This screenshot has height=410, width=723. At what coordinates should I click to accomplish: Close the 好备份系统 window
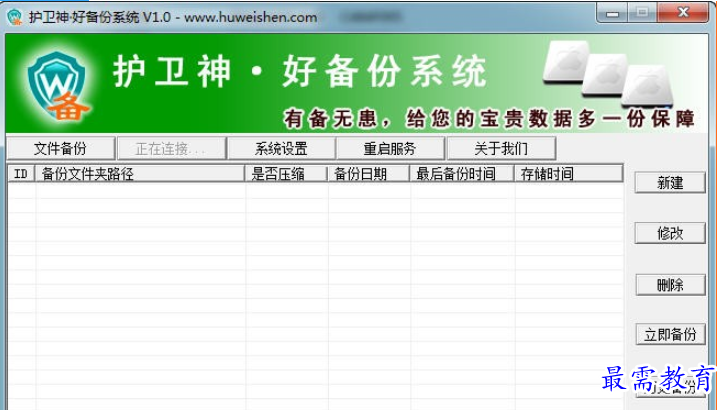coord(683,13)
